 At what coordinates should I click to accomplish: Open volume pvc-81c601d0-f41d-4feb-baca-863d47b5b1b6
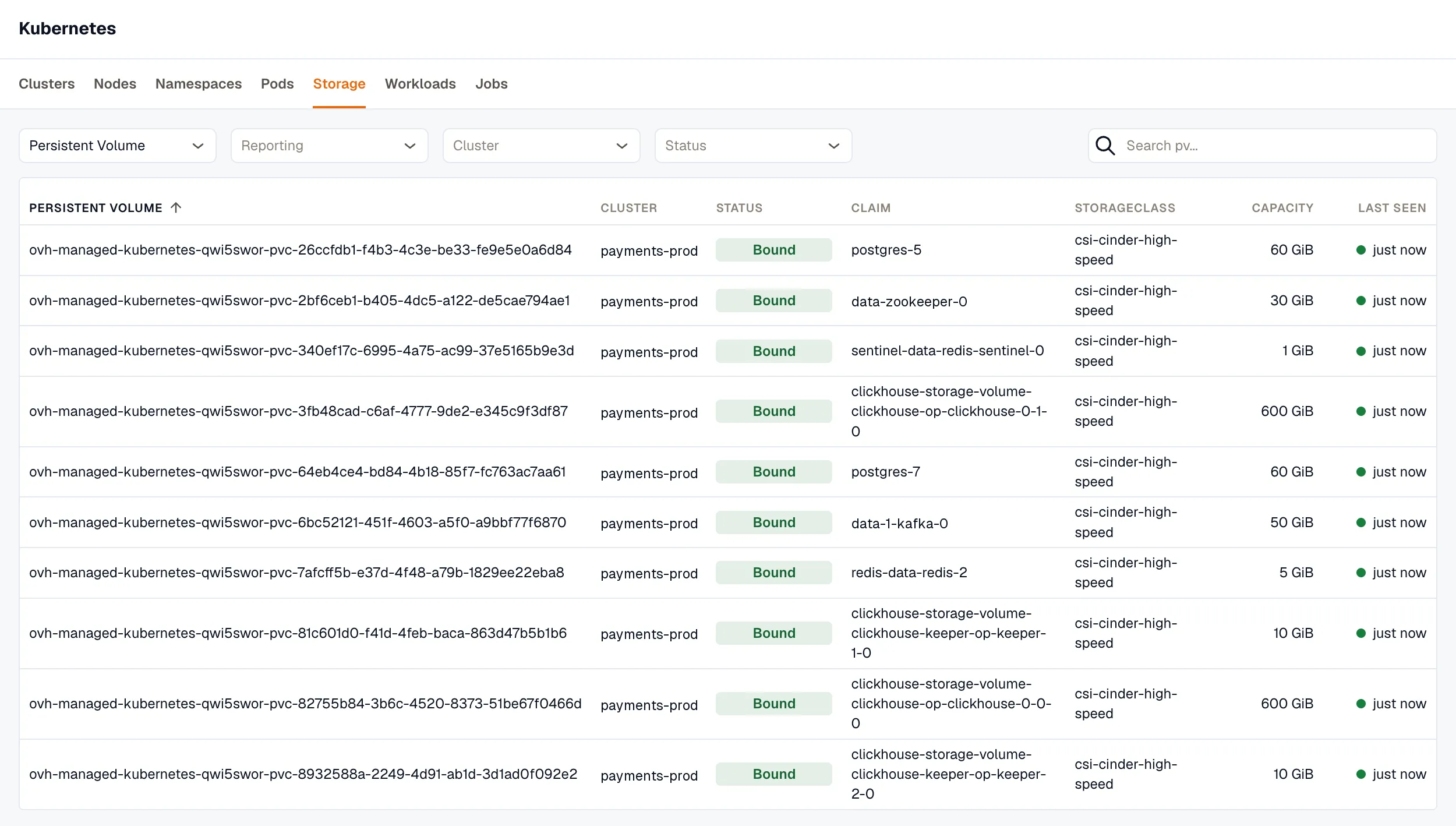[x=298, y=633]
